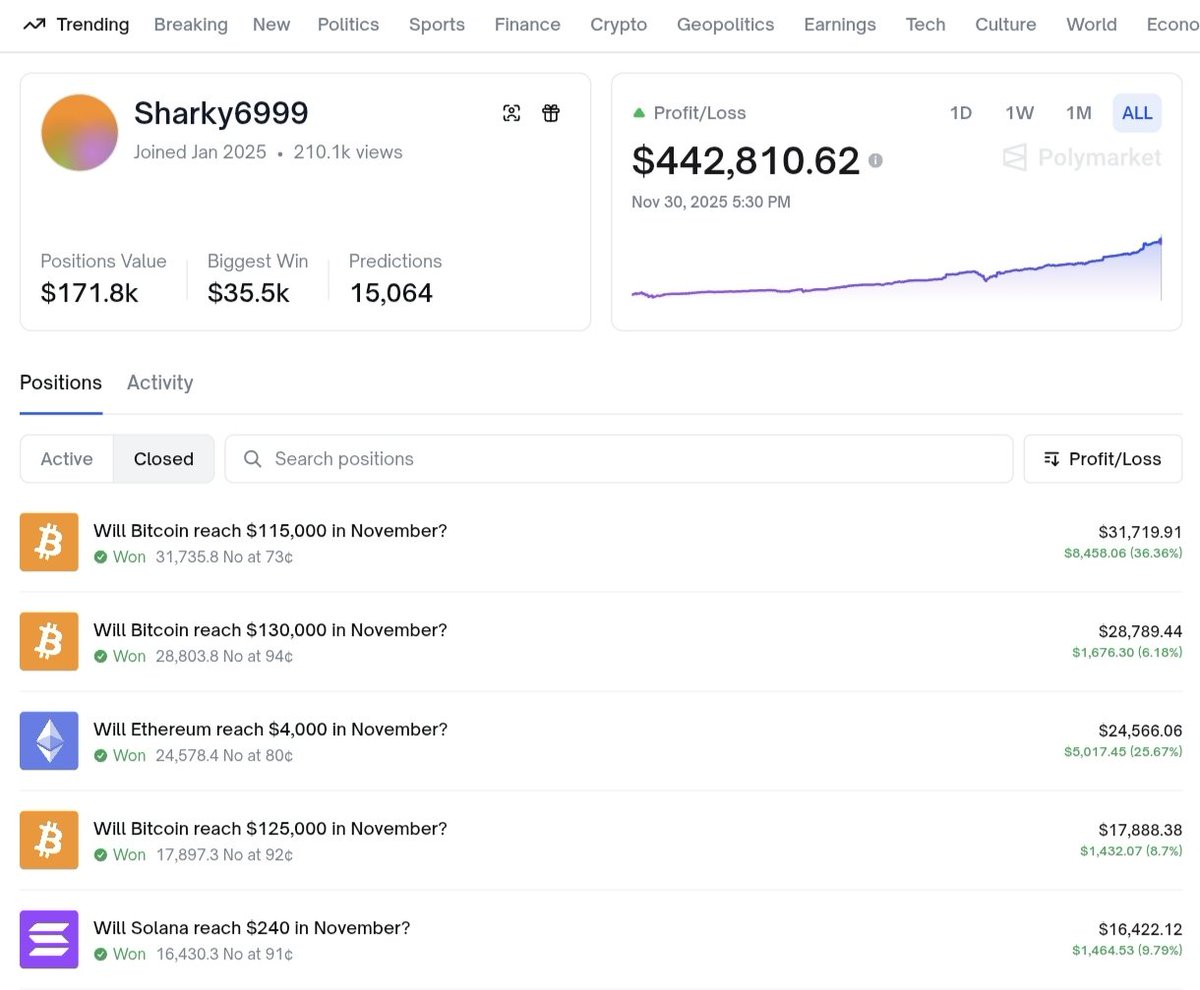The width and height of the screenshot is (1200, 990).
Task: Click the Sharky6999 gradient avatar
Action: pos(80,132)
